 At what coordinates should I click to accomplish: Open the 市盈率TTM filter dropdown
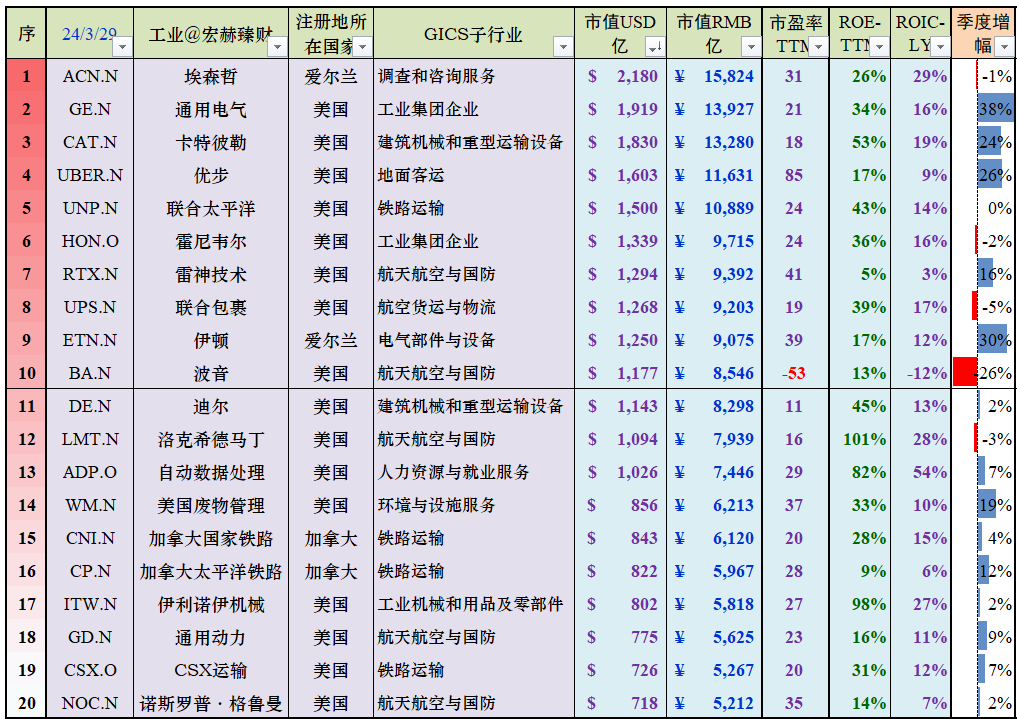coord(819,47)
